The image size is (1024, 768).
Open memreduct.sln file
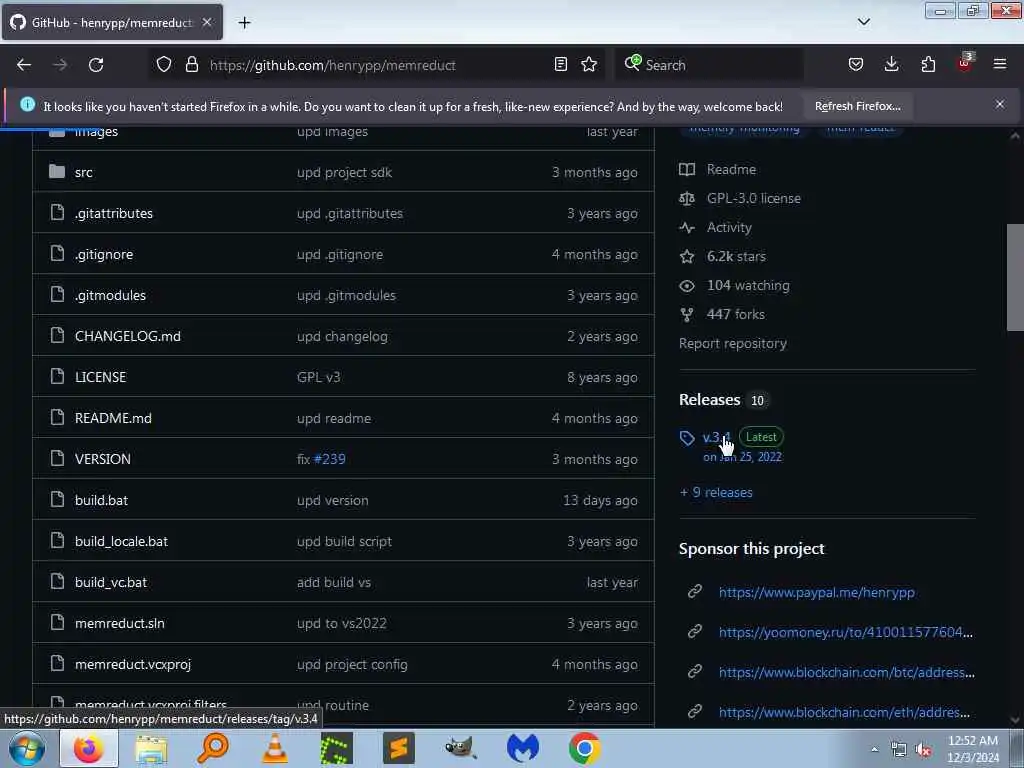point(120,624)
